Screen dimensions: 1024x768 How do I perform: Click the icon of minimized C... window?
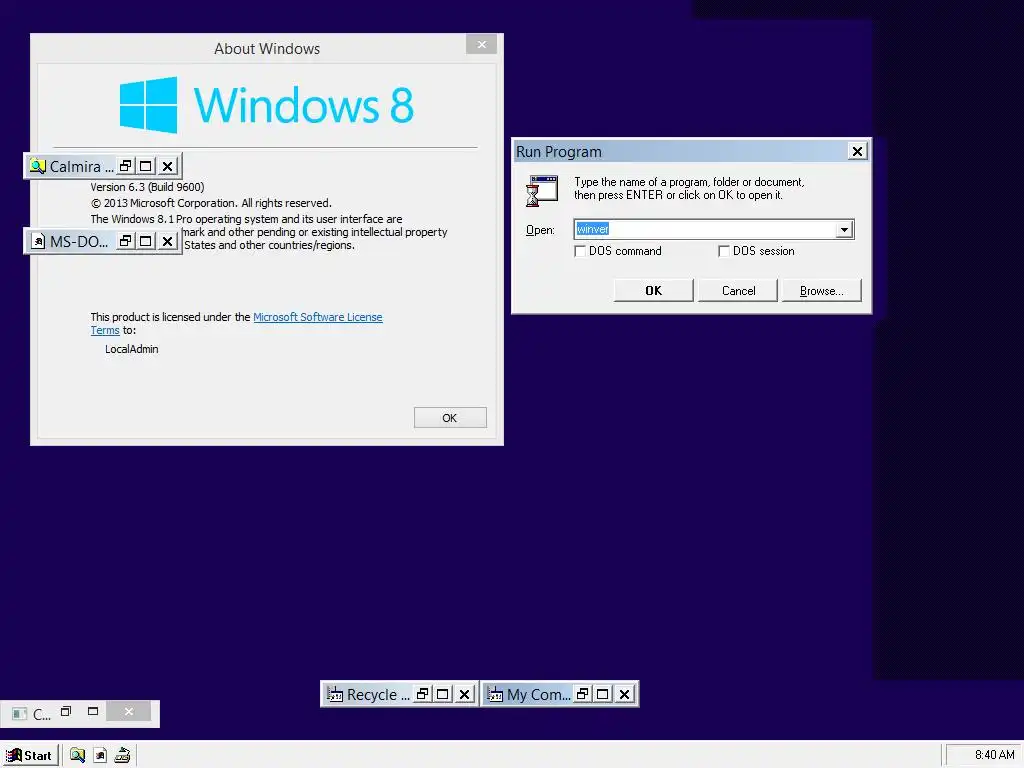tap(20, 714)
